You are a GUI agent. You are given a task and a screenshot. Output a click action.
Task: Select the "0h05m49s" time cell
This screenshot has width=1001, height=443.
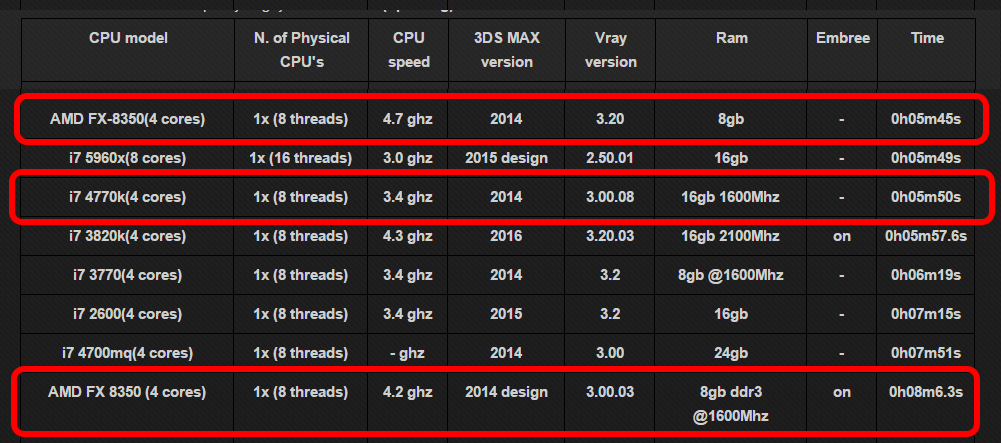pyautogui.click(x=926, y=158)
